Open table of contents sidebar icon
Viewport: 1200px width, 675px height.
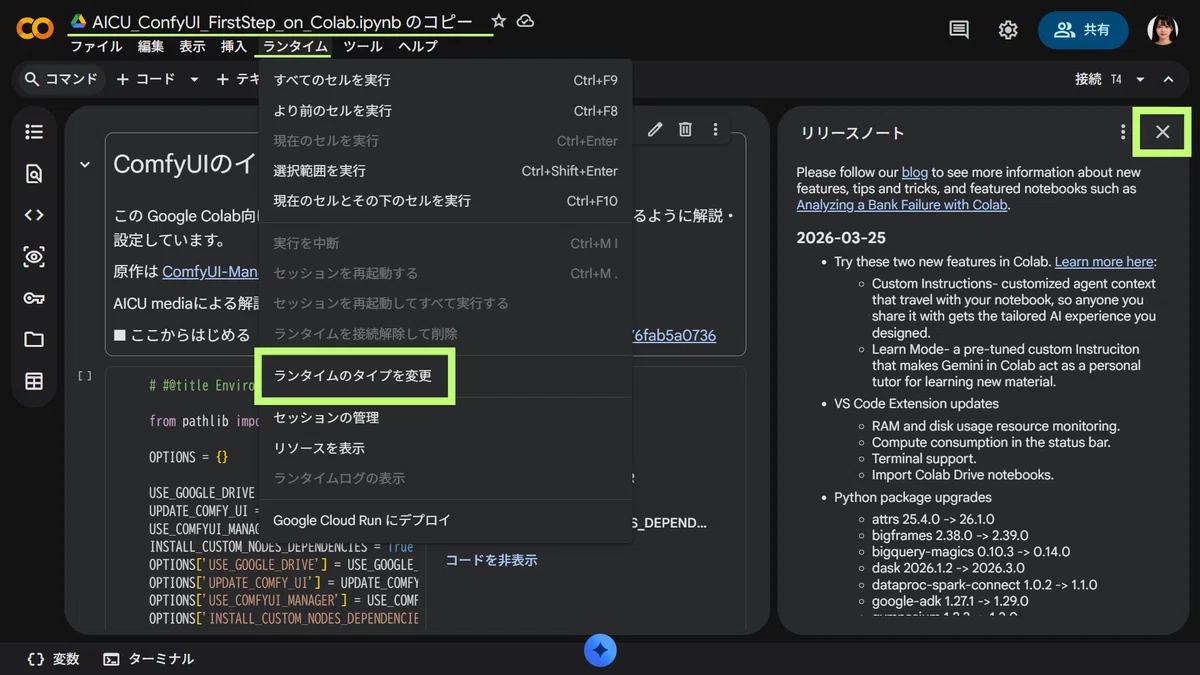point(34,132)
